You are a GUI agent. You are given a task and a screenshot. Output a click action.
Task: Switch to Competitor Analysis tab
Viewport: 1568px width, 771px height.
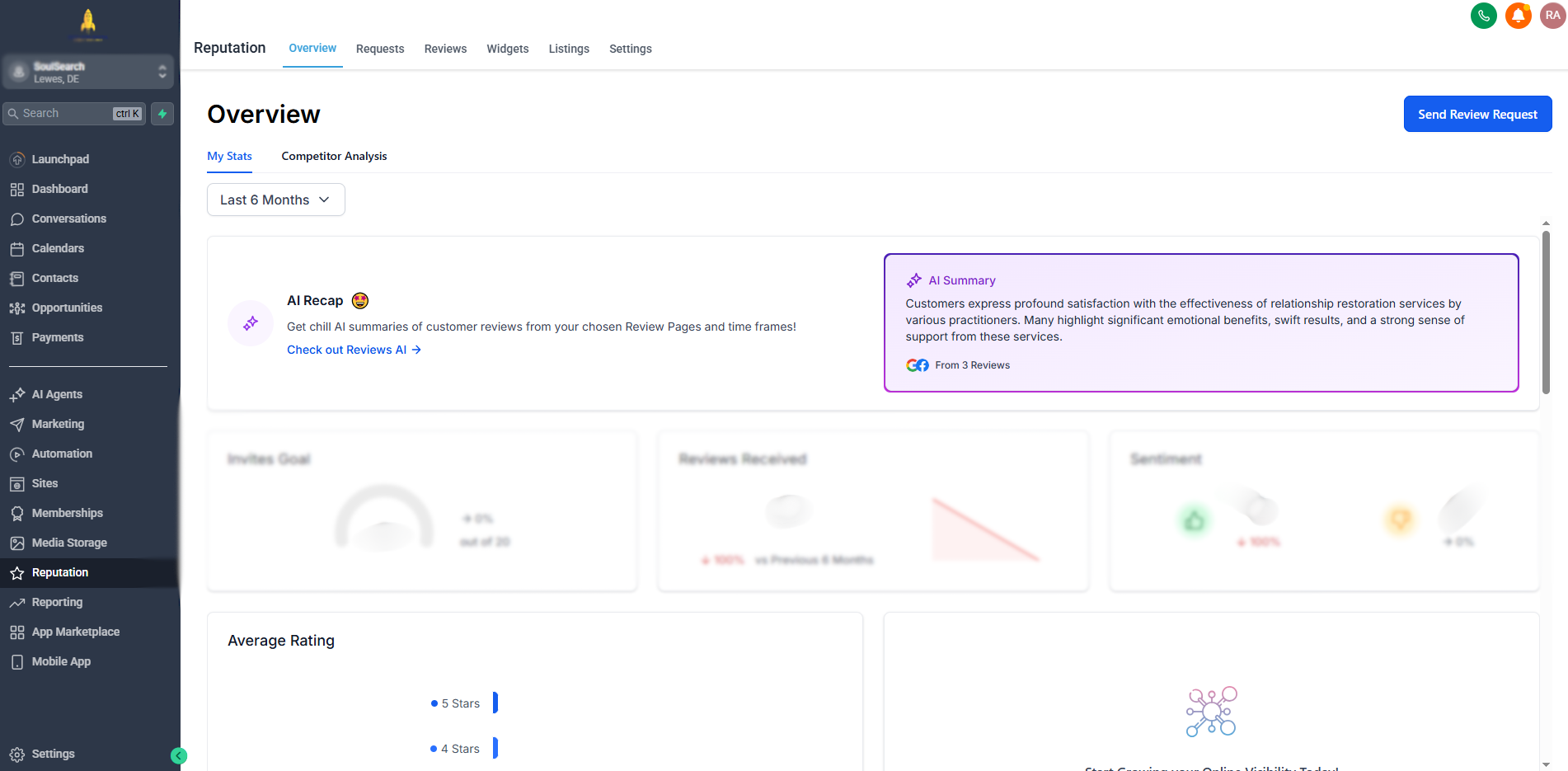pos(334,156)
